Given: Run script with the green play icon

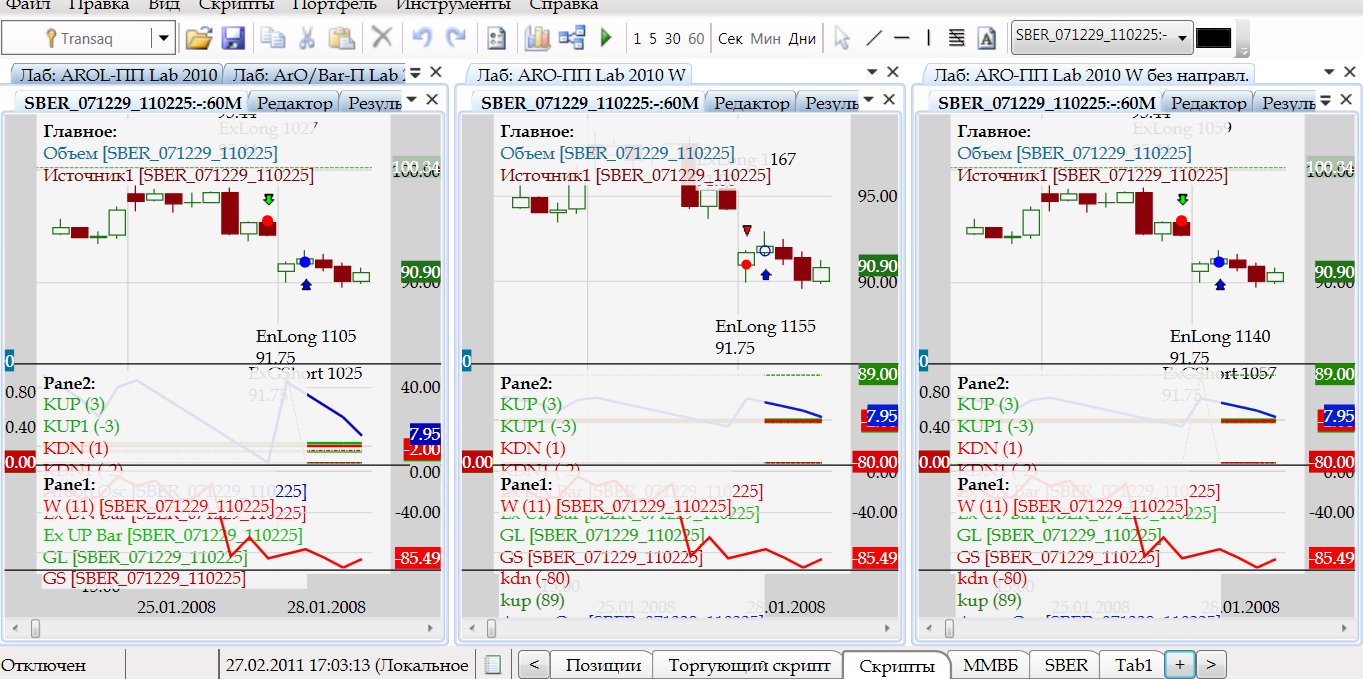Looking at the screenshot, I should click(605, 39).
